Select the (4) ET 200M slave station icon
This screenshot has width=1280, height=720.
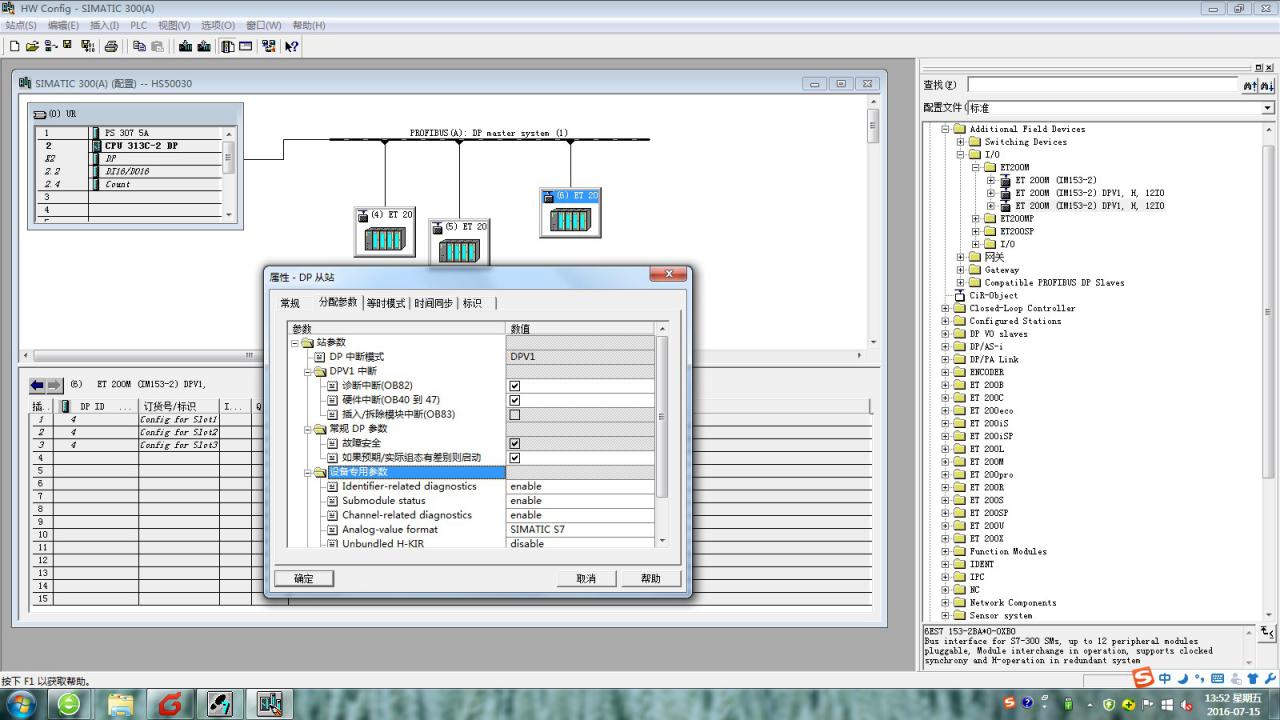click(385, 232)
